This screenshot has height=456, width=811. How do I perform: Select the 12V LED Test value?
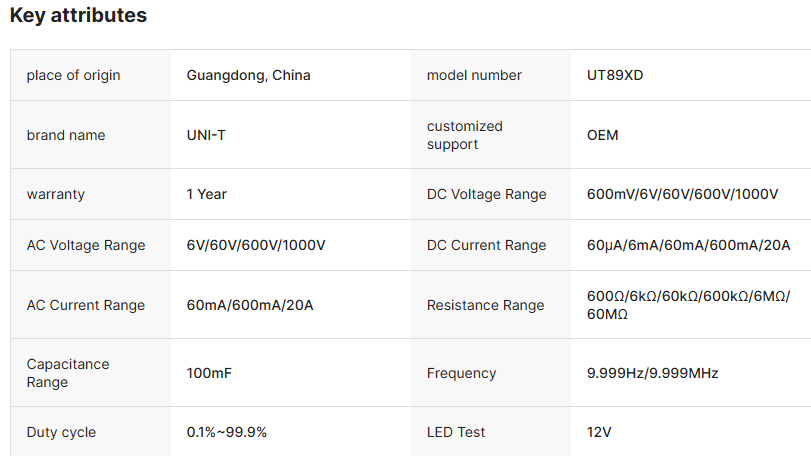click(x=599, y=432)
